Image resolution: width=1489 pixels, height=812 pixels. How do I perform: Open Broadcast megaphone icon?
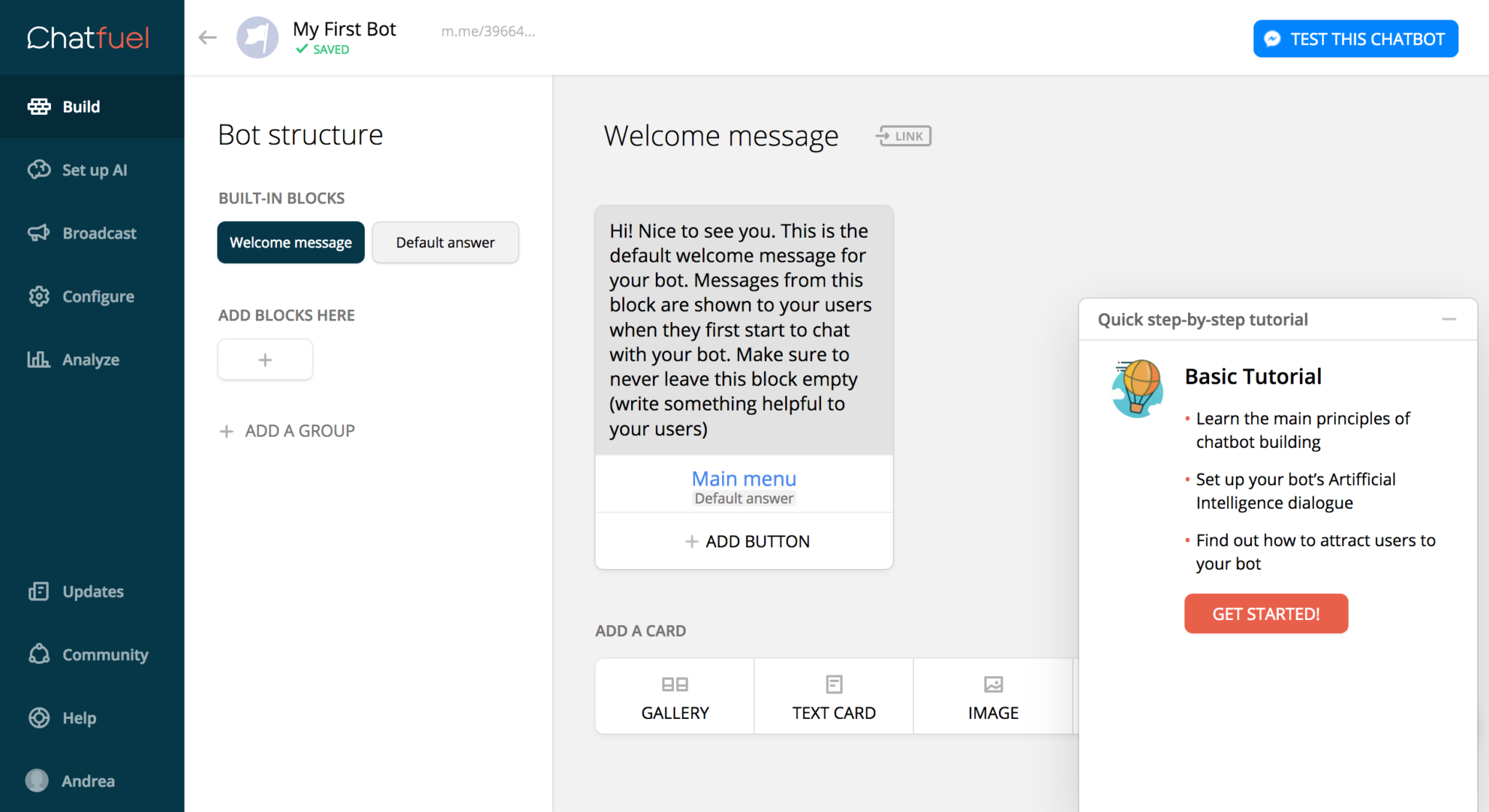coord(39,233)
